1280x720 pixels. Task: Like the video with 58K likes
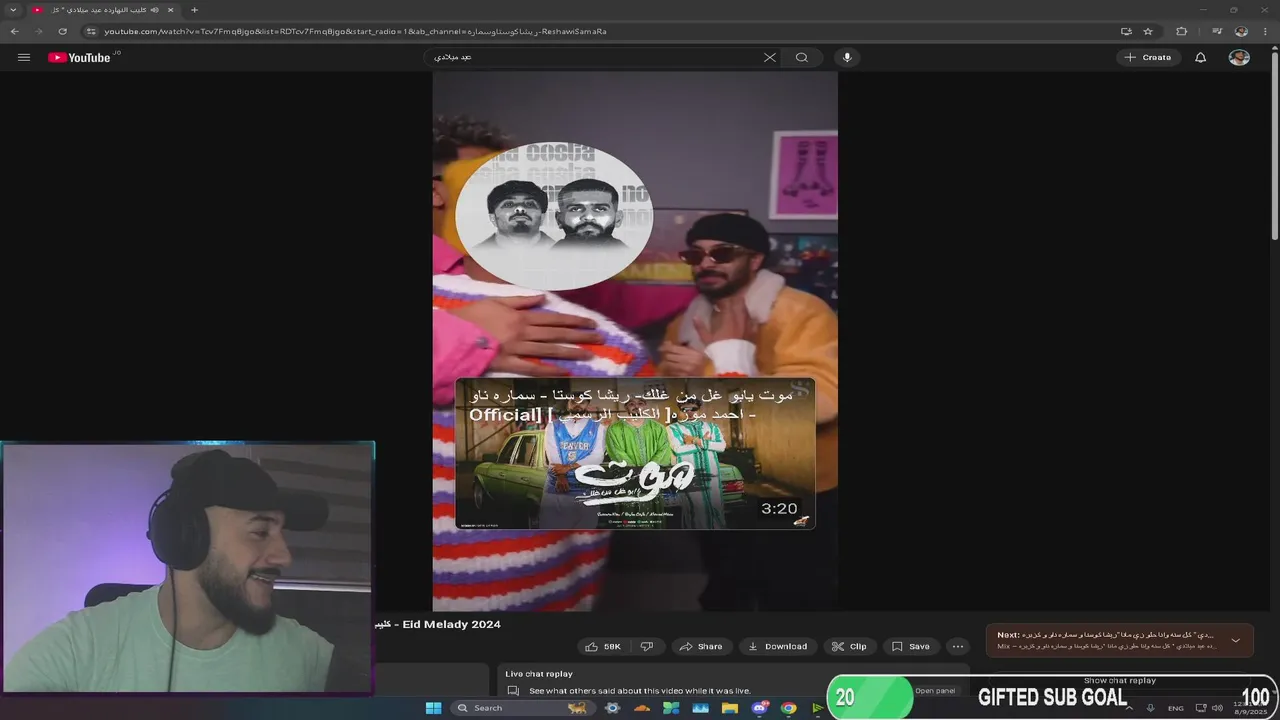[603, 646]
